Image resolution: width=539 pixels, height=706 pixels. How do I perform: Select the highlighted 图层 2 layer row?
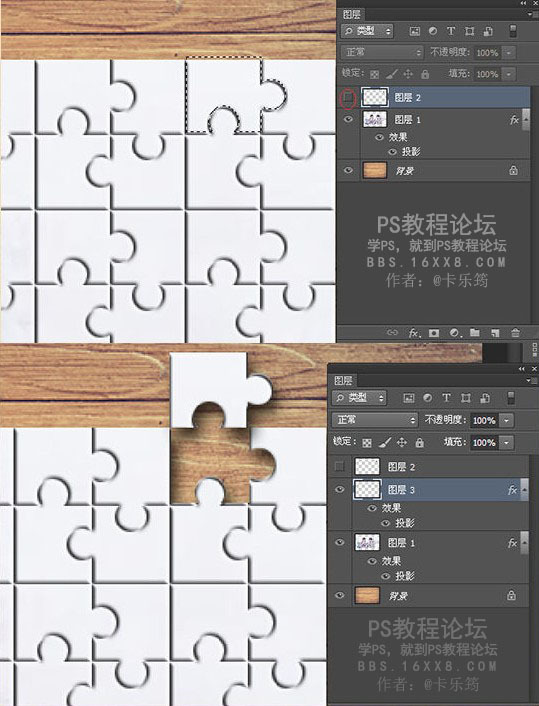click(x=434, y=97)
